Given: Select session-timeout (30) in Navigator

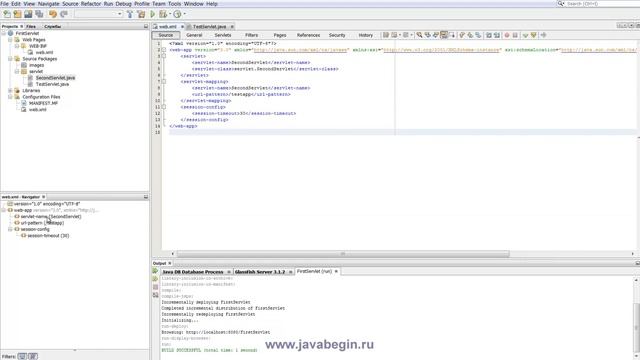Looking at the screenshot, I should [48, 236].
